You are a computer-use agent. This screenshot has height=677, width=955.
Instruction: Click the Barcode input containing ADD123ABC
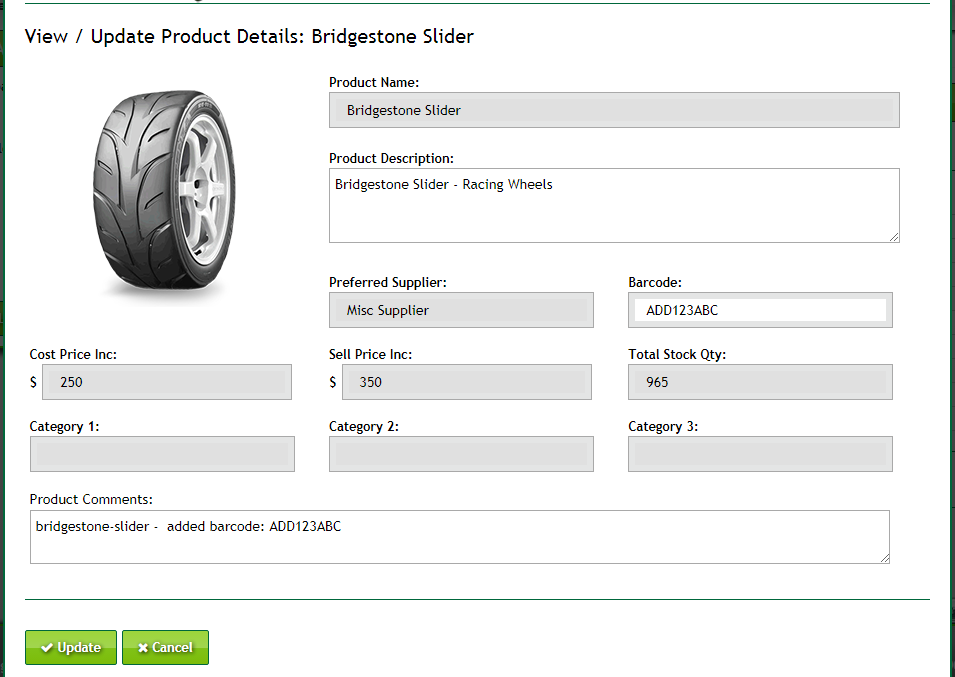[x=760, y=310]
